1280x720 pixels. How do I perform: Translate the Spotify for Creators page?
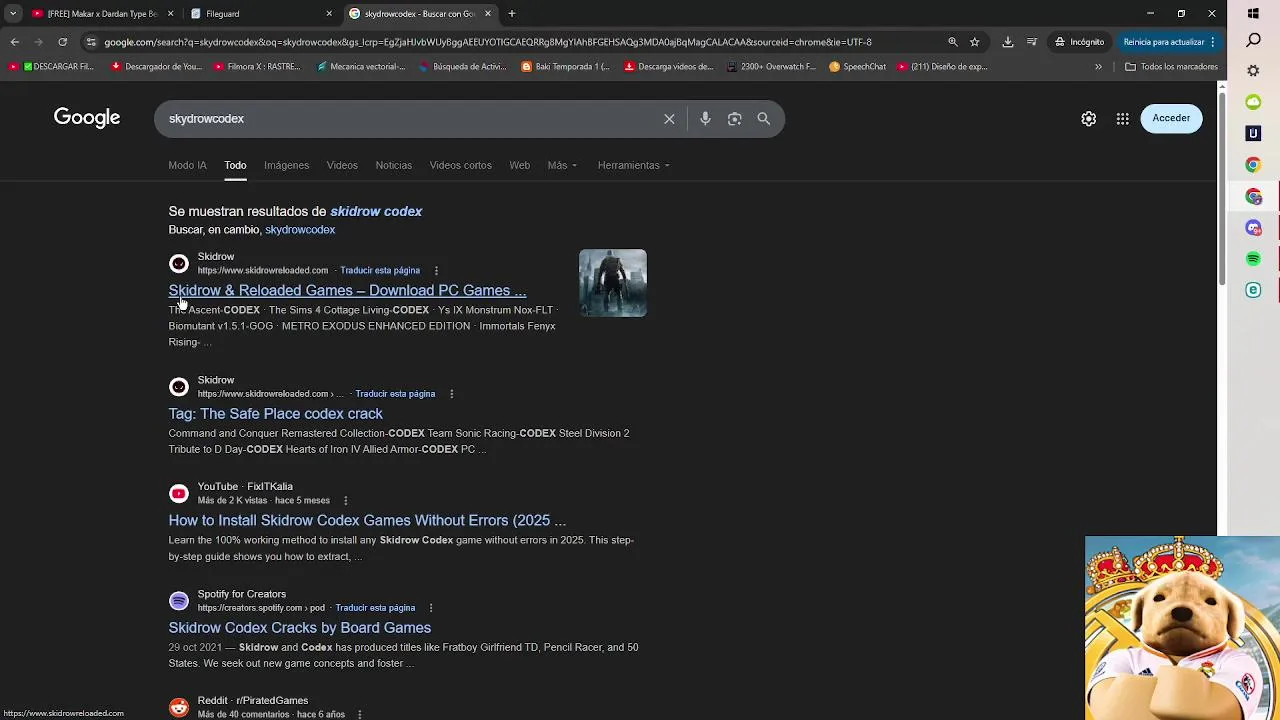pyautogui.click(x=375, y=608)
